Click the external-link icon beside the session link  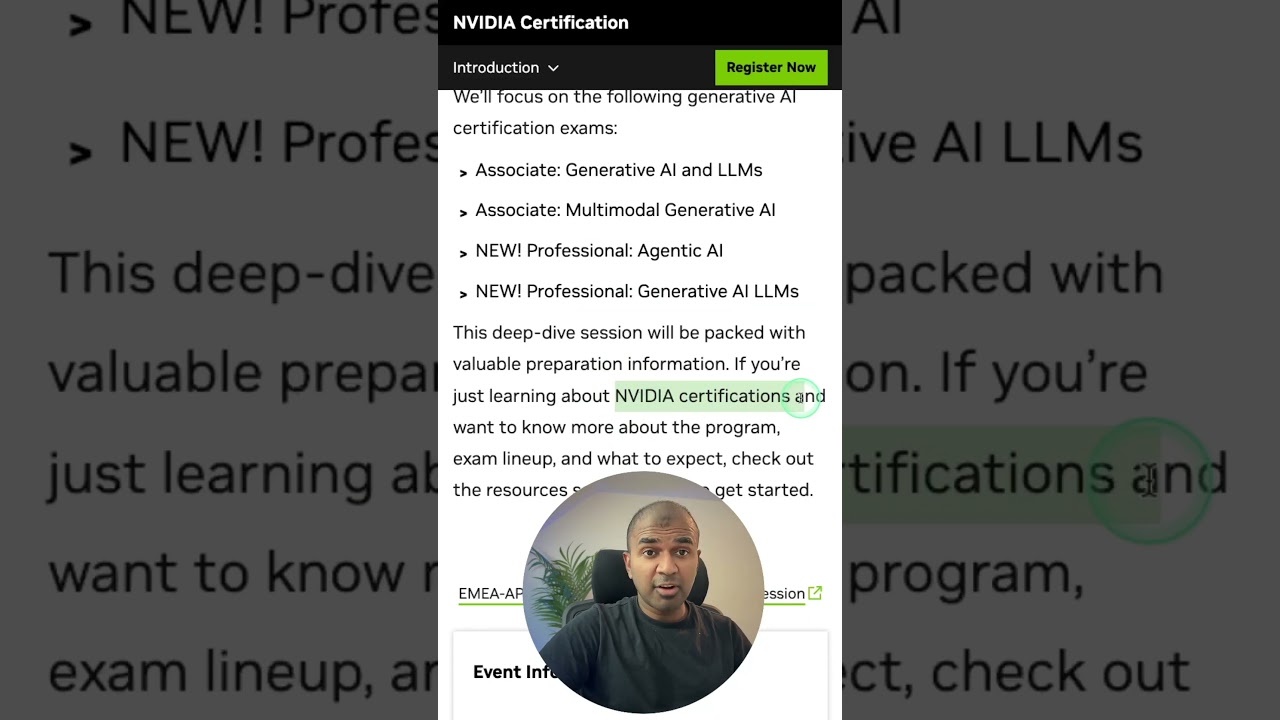coord(815,593)
